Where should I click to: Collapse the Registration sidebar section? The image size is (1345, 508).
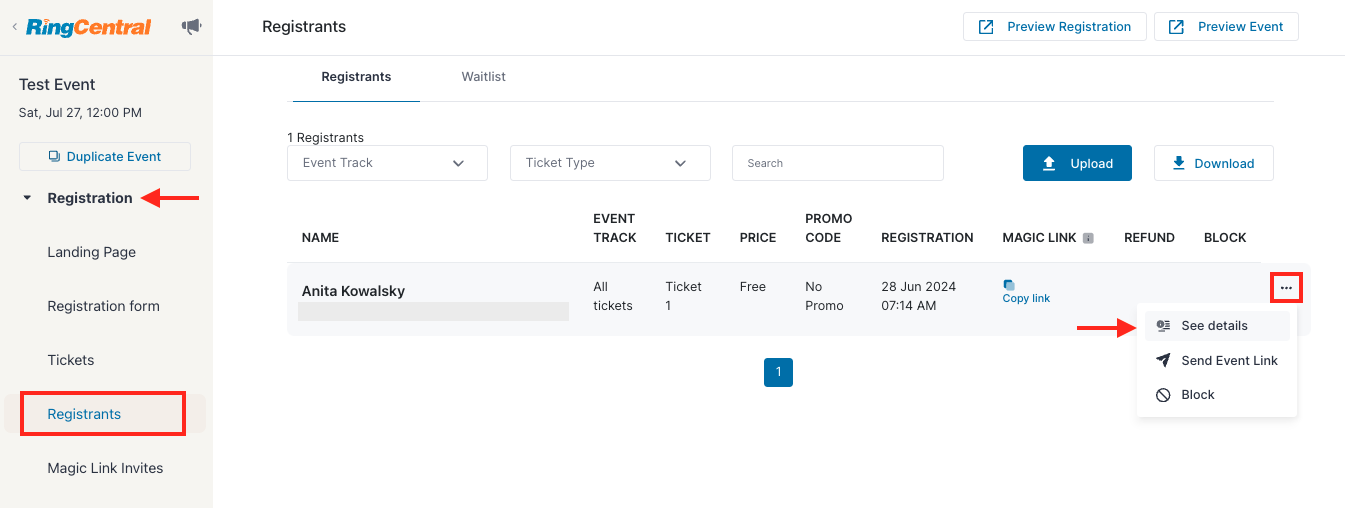coord(28,198)
